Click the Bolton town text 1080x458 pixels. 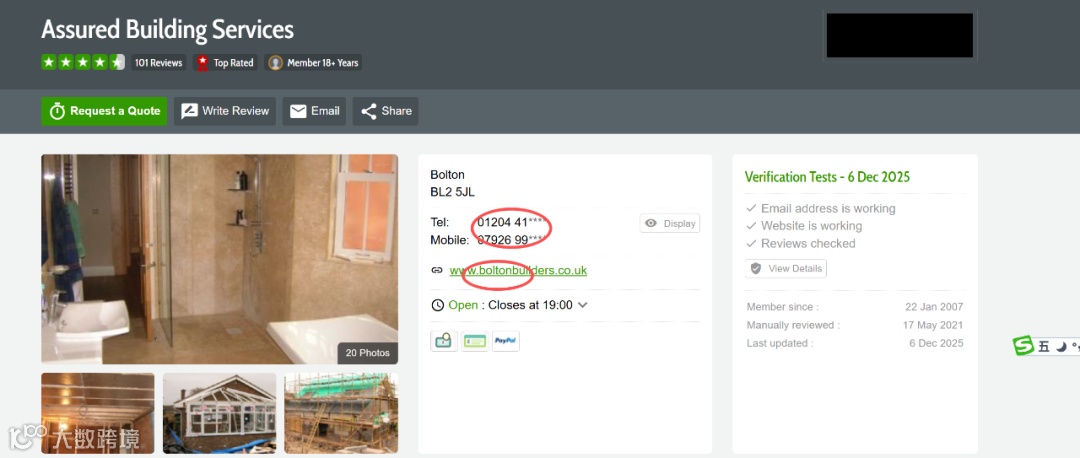[448, 175]
